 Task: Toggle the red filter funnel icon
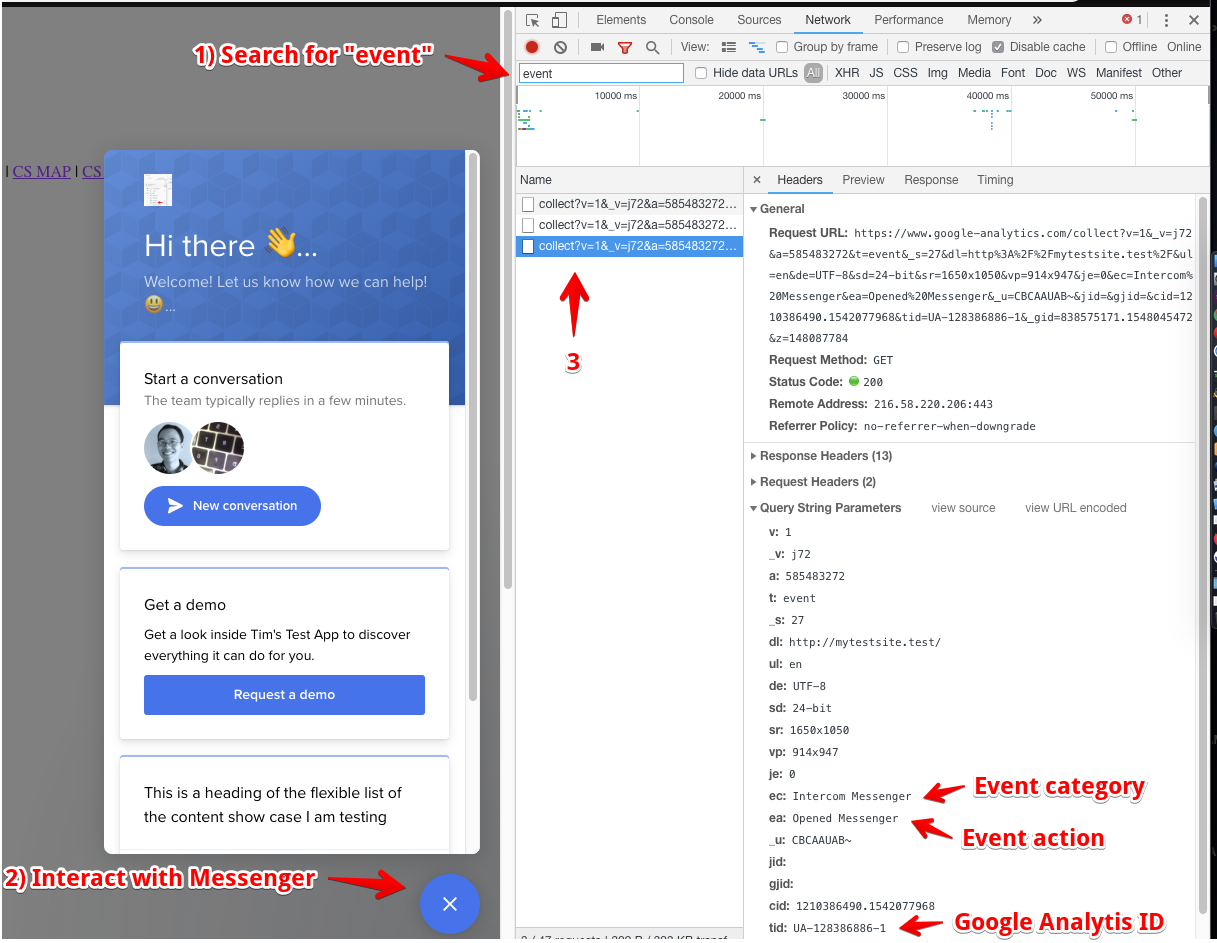point(625,47)
